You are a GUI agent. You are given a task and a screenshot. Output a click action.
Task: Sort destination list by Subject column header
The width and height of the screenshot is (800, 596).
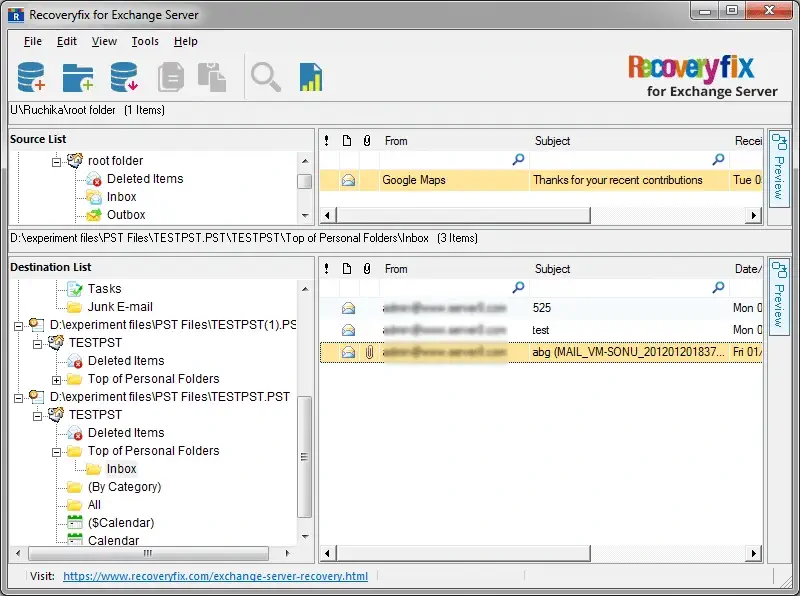[x=552, y=269]
